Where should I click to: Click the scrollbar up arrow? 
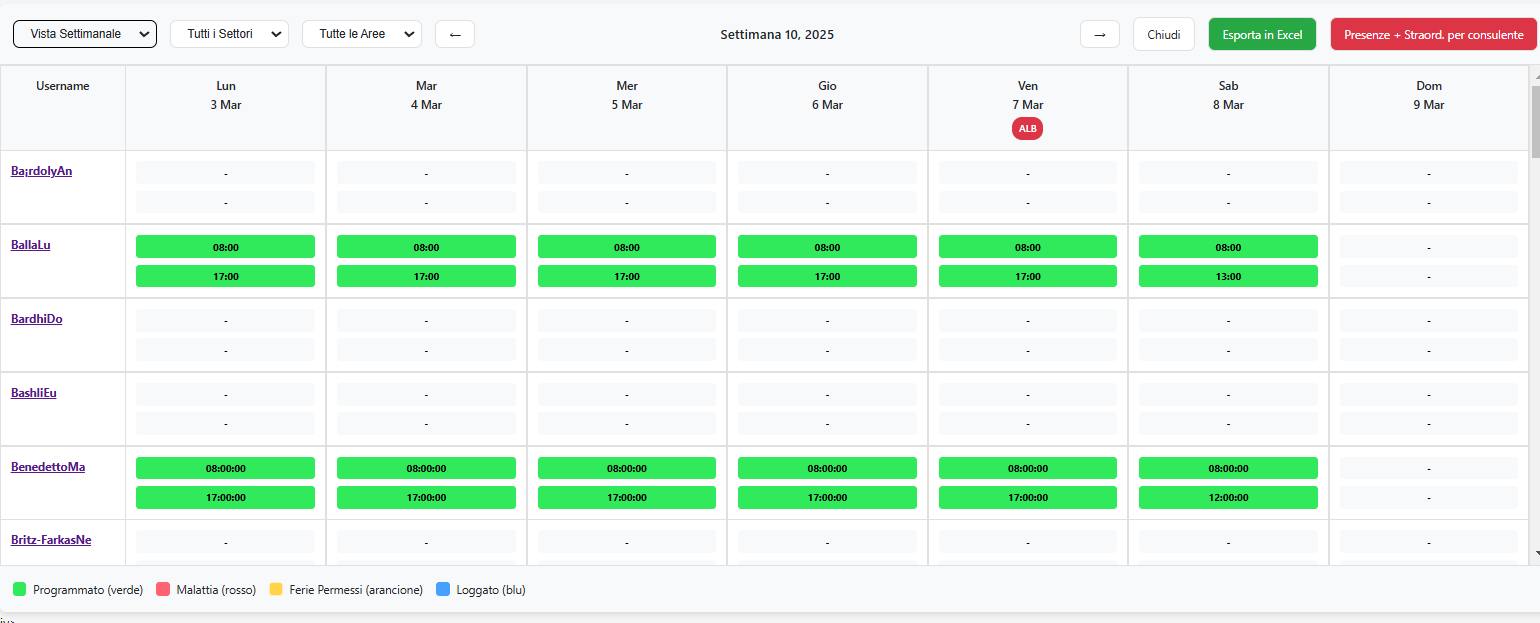tap(1535, 73)
